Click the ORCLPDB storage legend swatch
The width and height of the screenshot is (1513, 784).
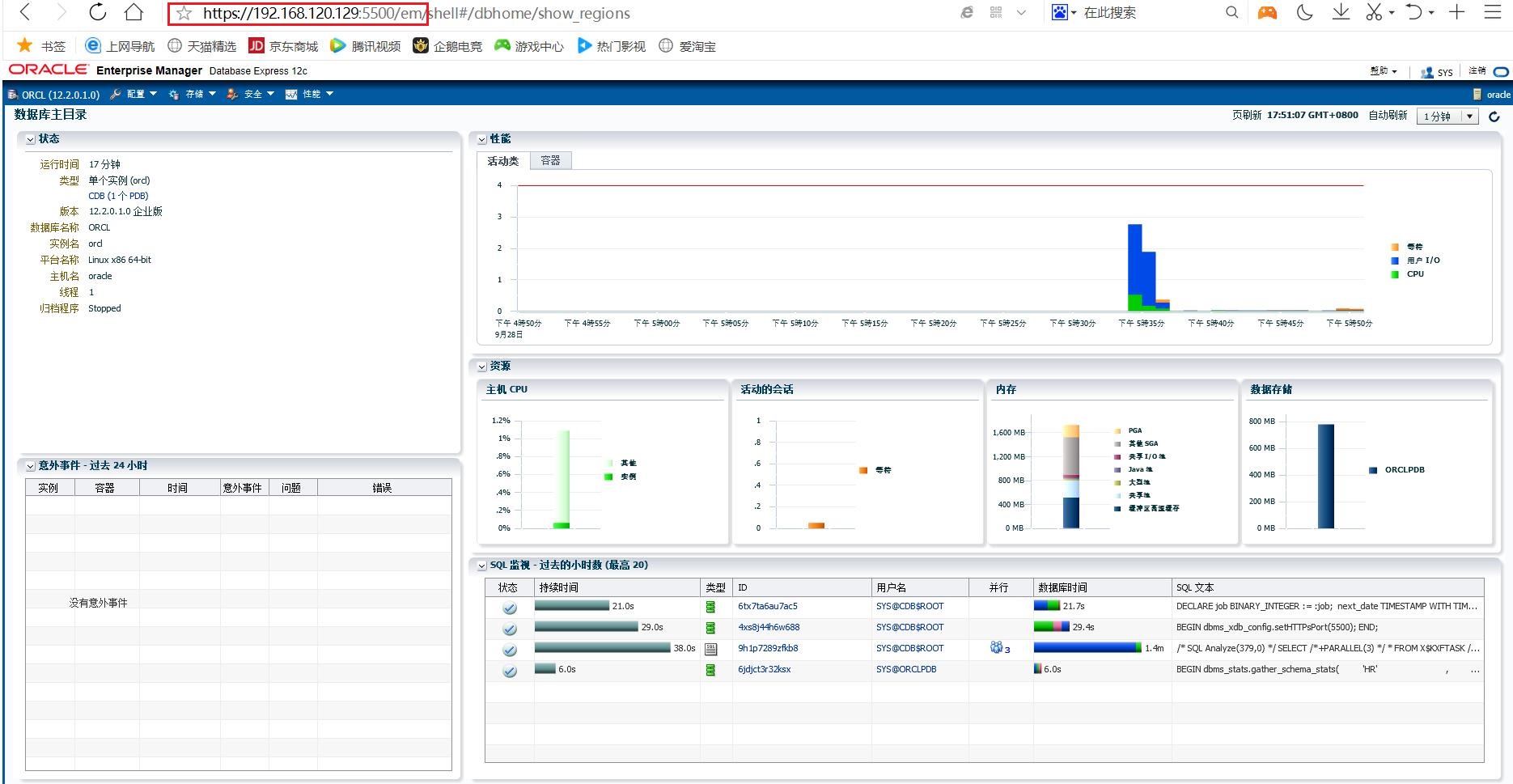point(1373,470)
